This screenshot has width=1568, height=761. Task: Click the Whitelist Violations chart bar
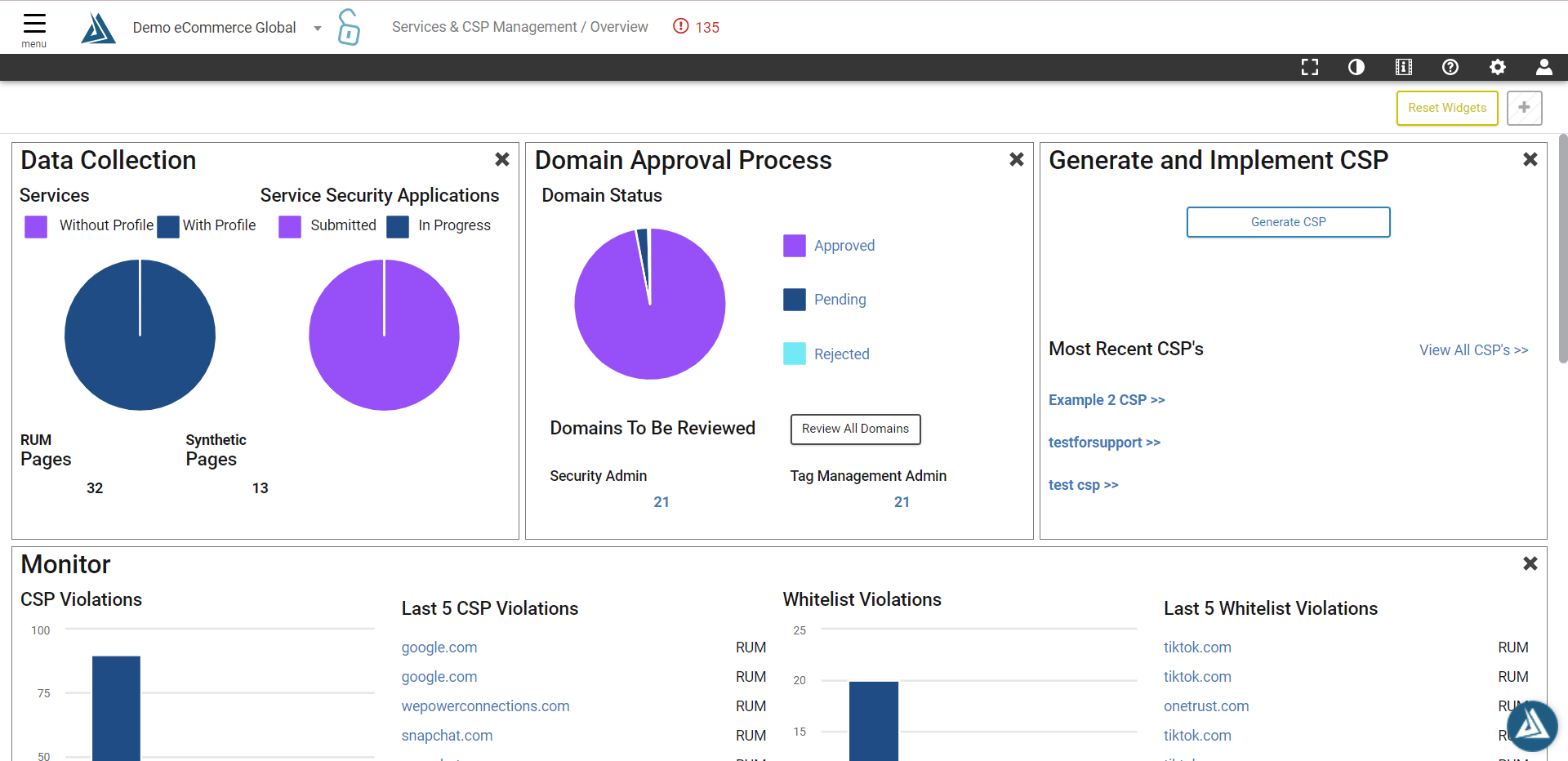(x=874, y=721)
